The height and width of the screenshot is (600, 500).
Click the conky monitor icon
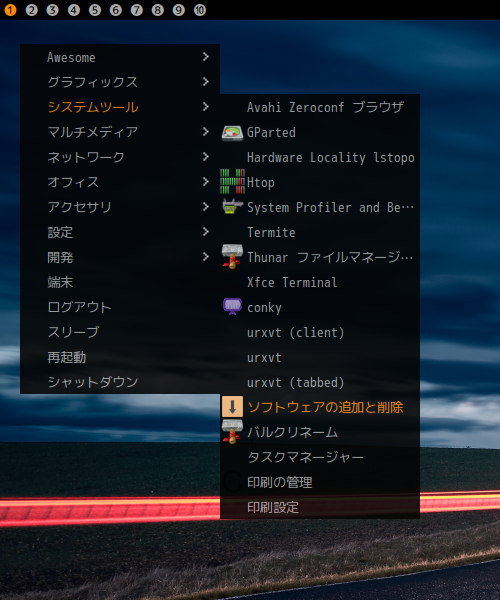[x=232, y=307]
